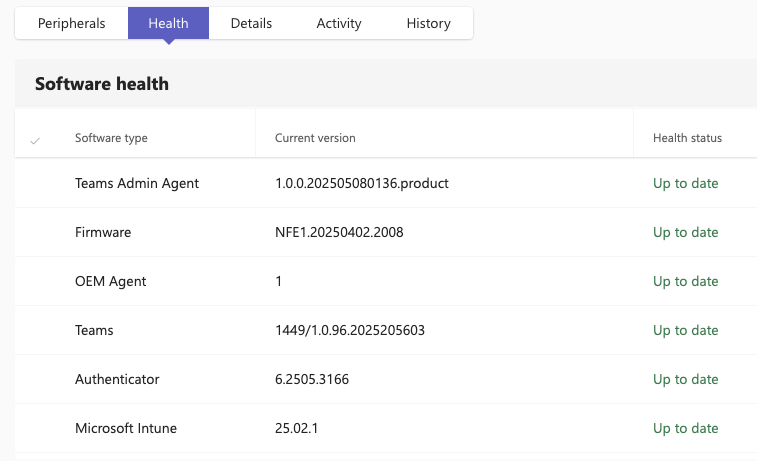757x461 pixels.
Task: Select the Firmware row
Action: [386, 232]
